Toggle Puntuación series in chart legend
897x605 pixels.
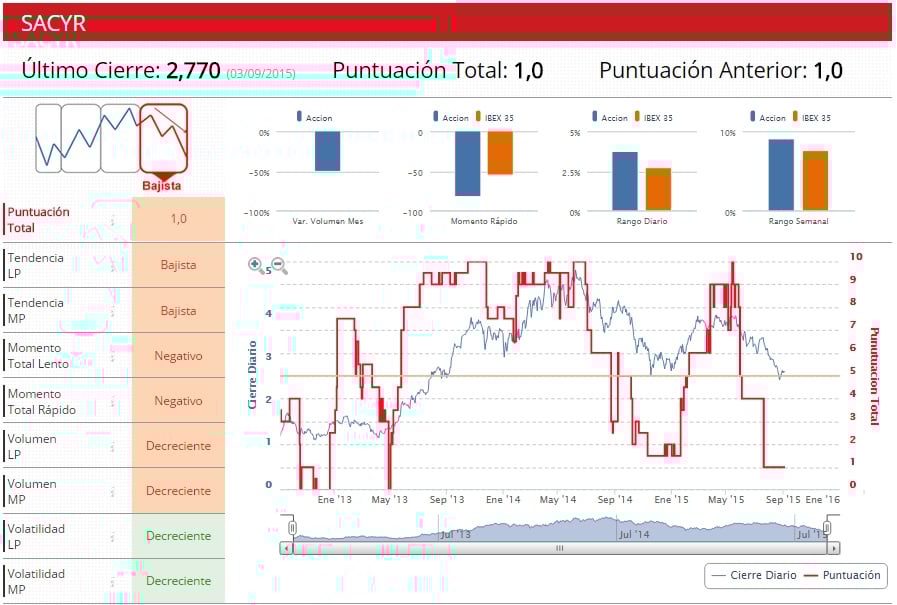[x=842, y=575]
